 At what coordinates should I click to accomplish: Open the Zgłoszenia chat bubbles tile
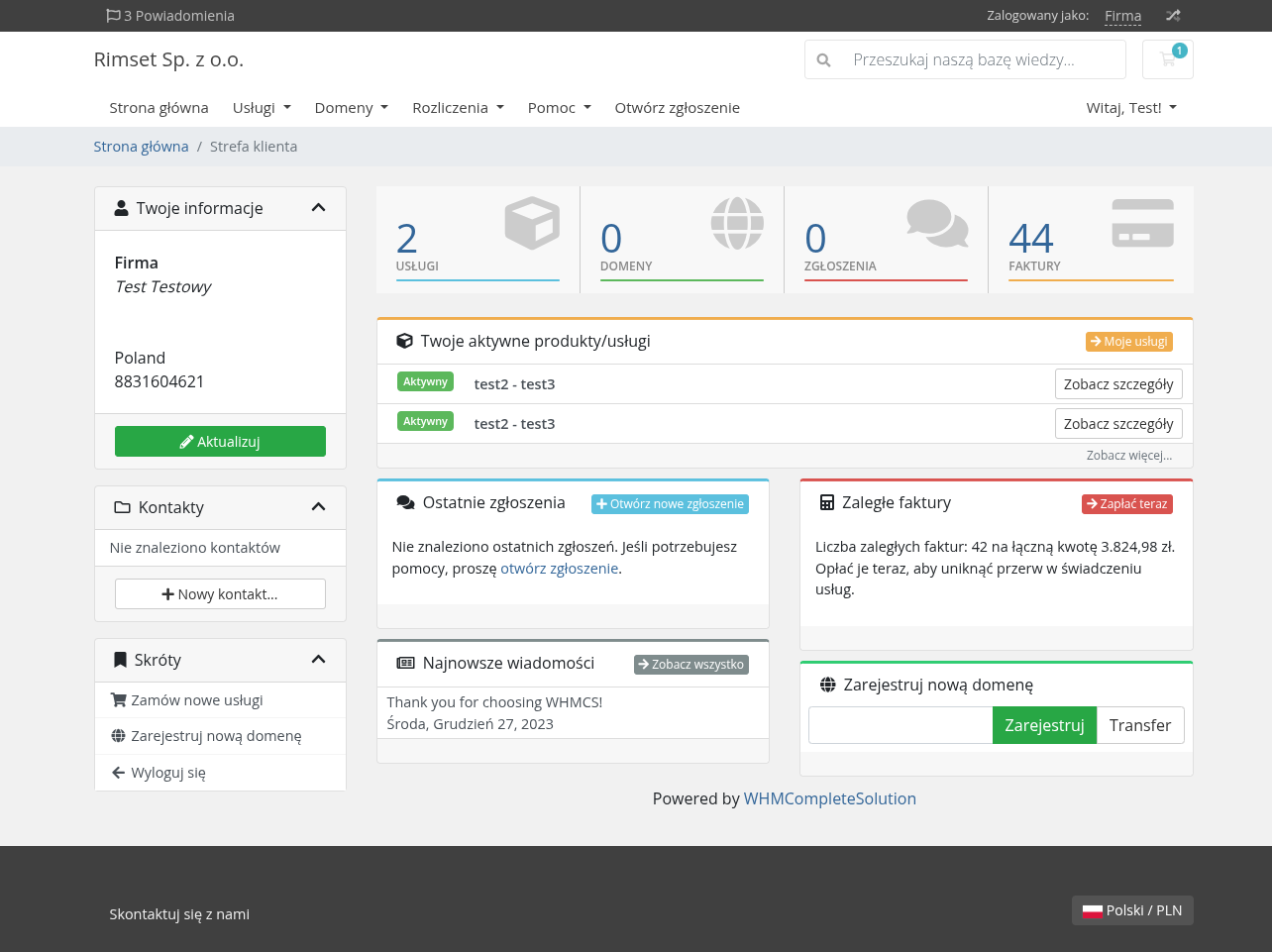click(886, 240)
